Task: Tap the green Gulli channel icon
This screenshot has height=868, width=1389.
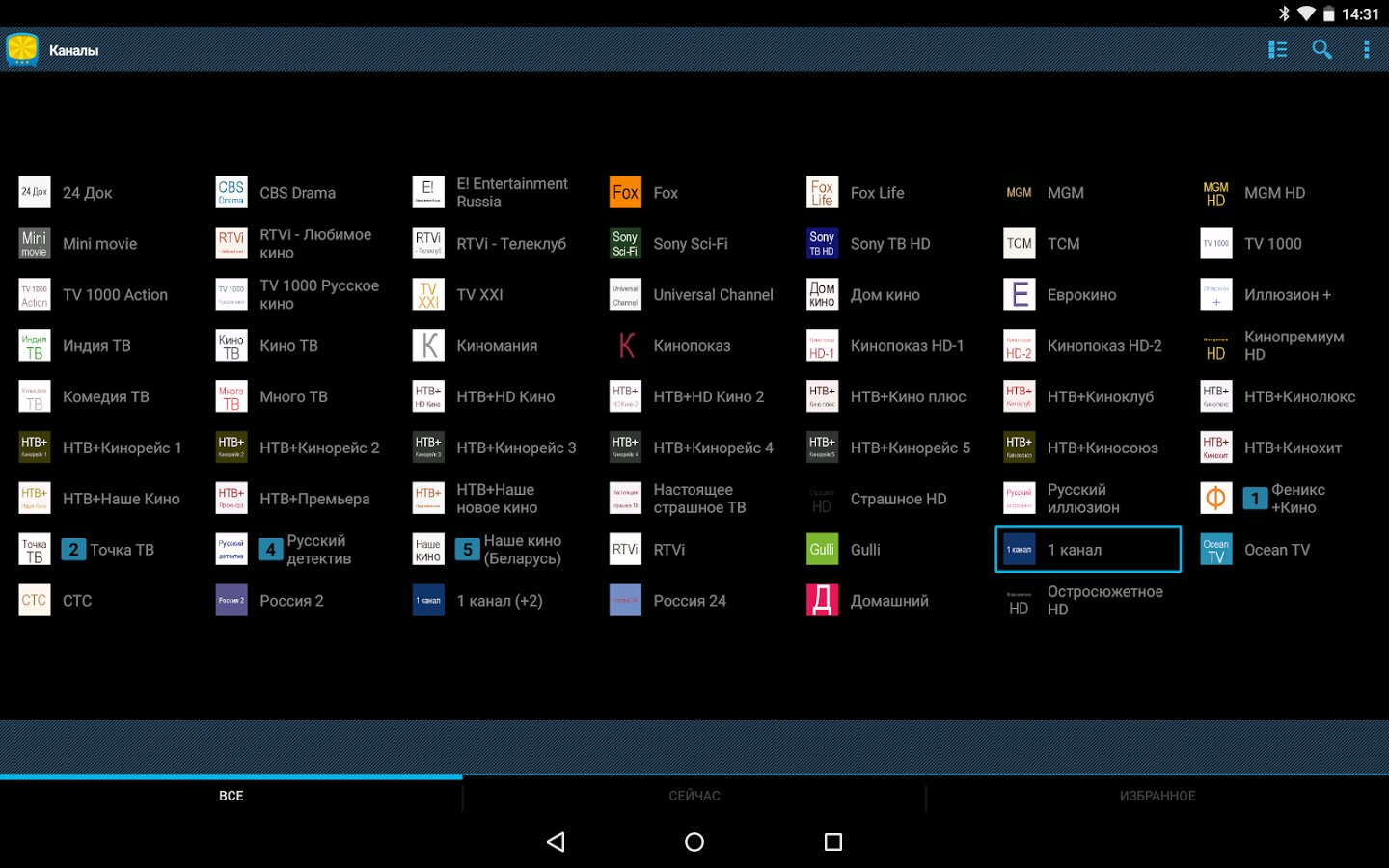Action: [822, 550]
